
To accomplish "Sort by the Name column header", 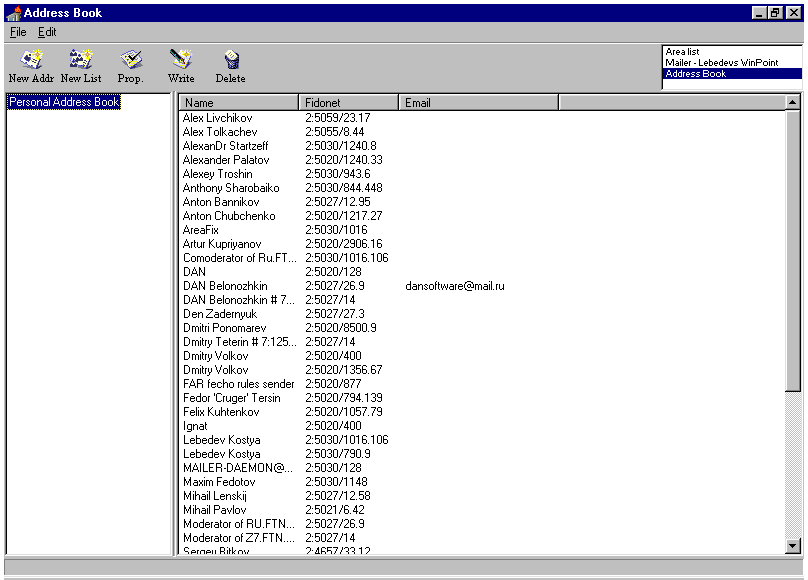I will click(x=239, y=103).
